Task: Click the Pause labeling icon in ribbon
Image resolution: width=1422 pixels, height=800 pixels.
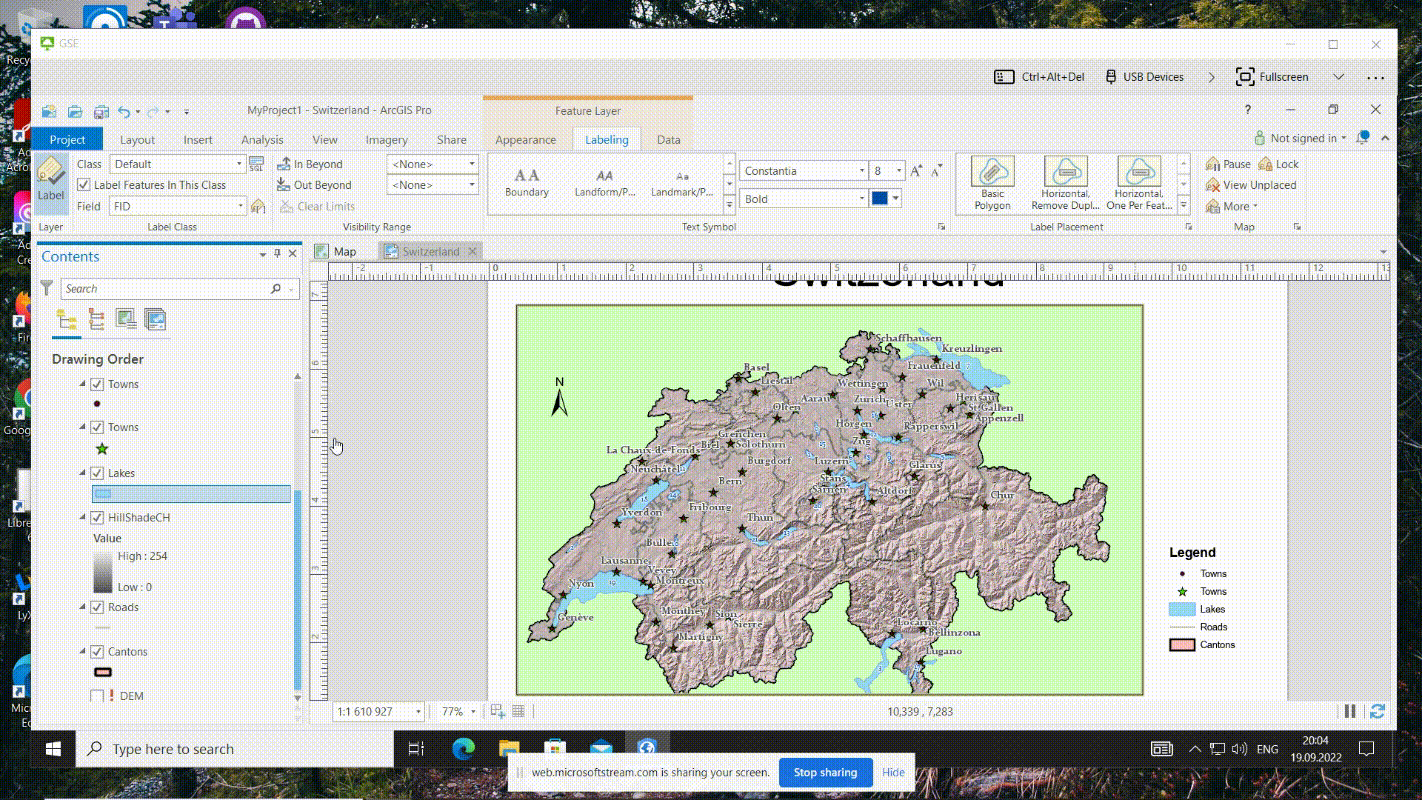Action: coord(1213,164)
